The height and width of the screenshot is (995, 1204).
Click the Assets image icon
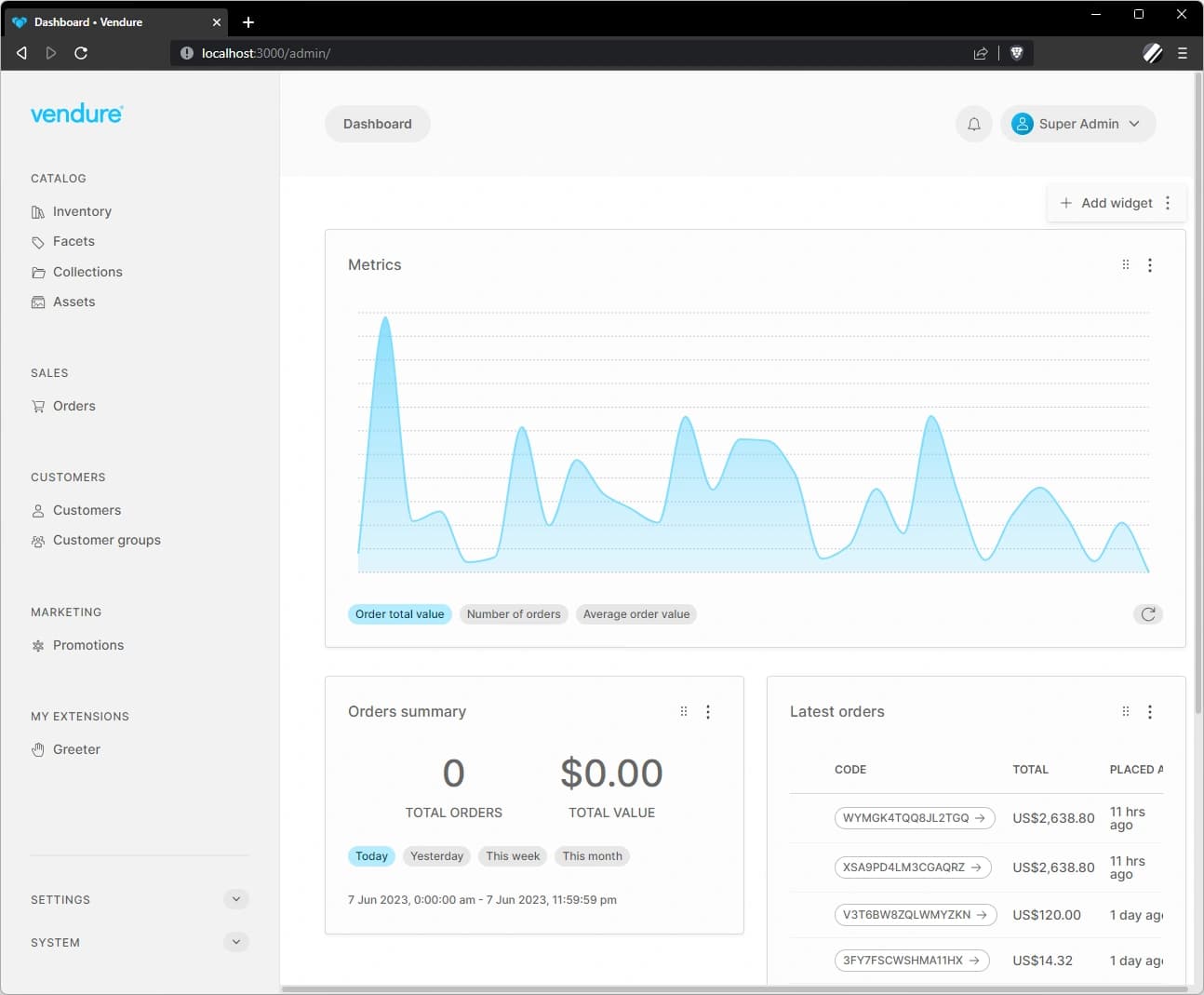(38, 302)
